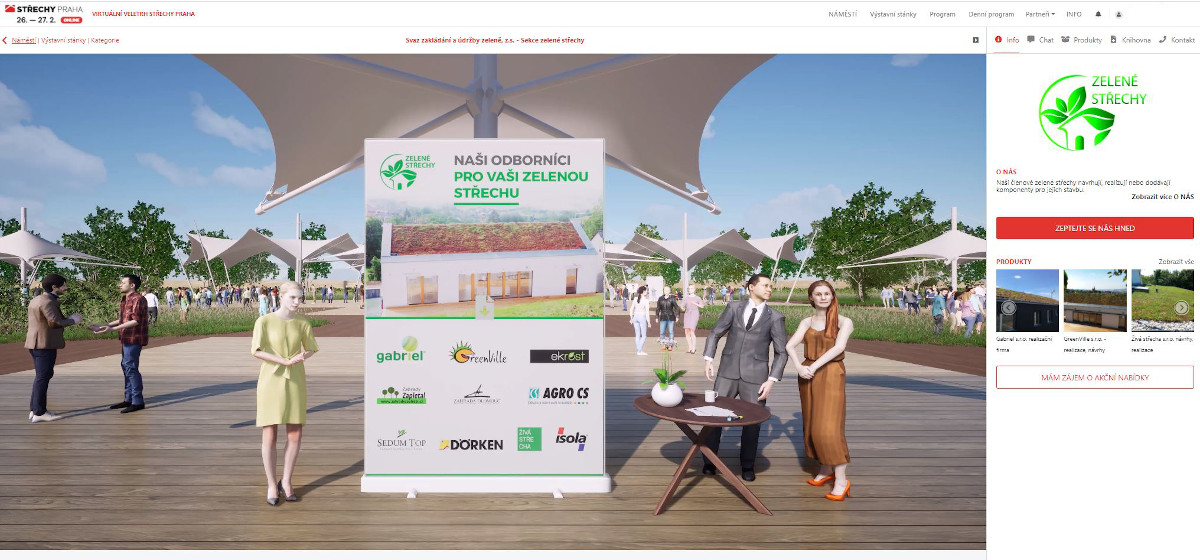Click Zobrazit vše next to Produkty
The height and width of the screenshot is (560, 1200).
coord(1176,261)
